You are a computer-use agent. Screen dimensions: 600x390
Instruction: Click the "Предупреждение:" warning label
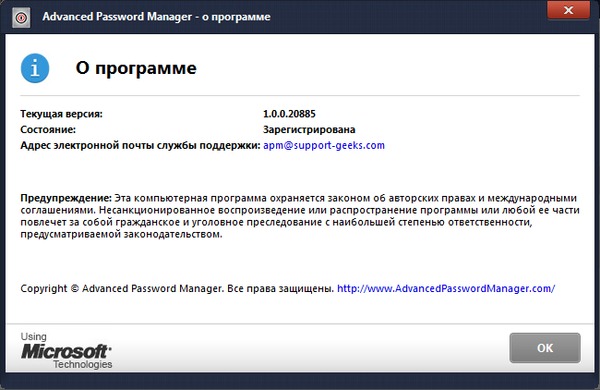pos(66,198)
